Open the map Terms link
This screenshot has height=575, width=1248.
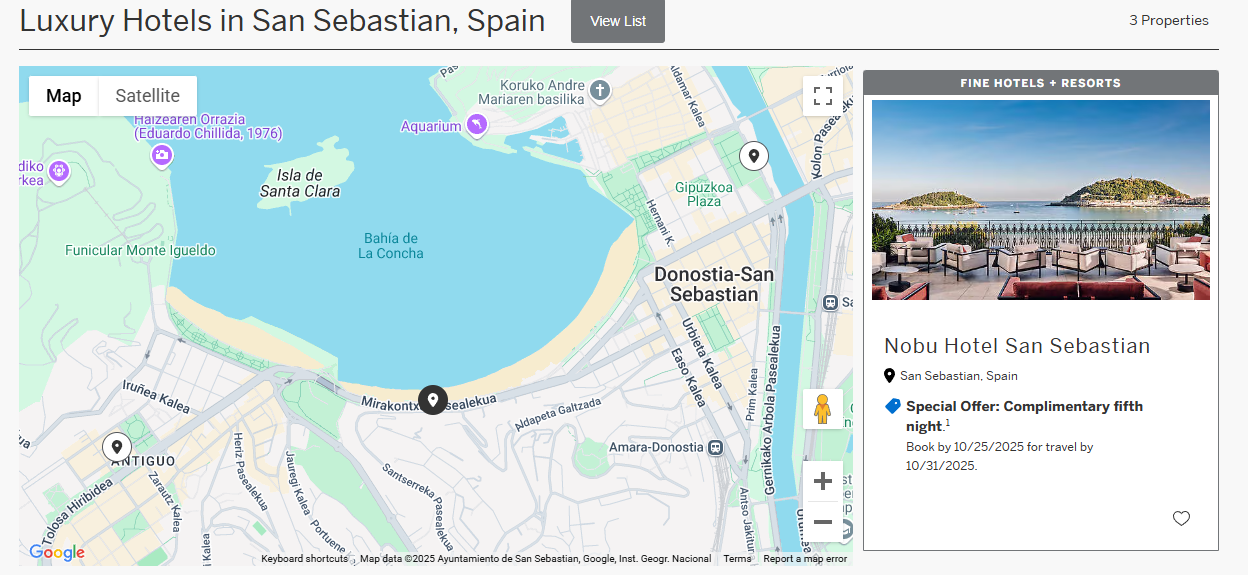coord(737,559)
